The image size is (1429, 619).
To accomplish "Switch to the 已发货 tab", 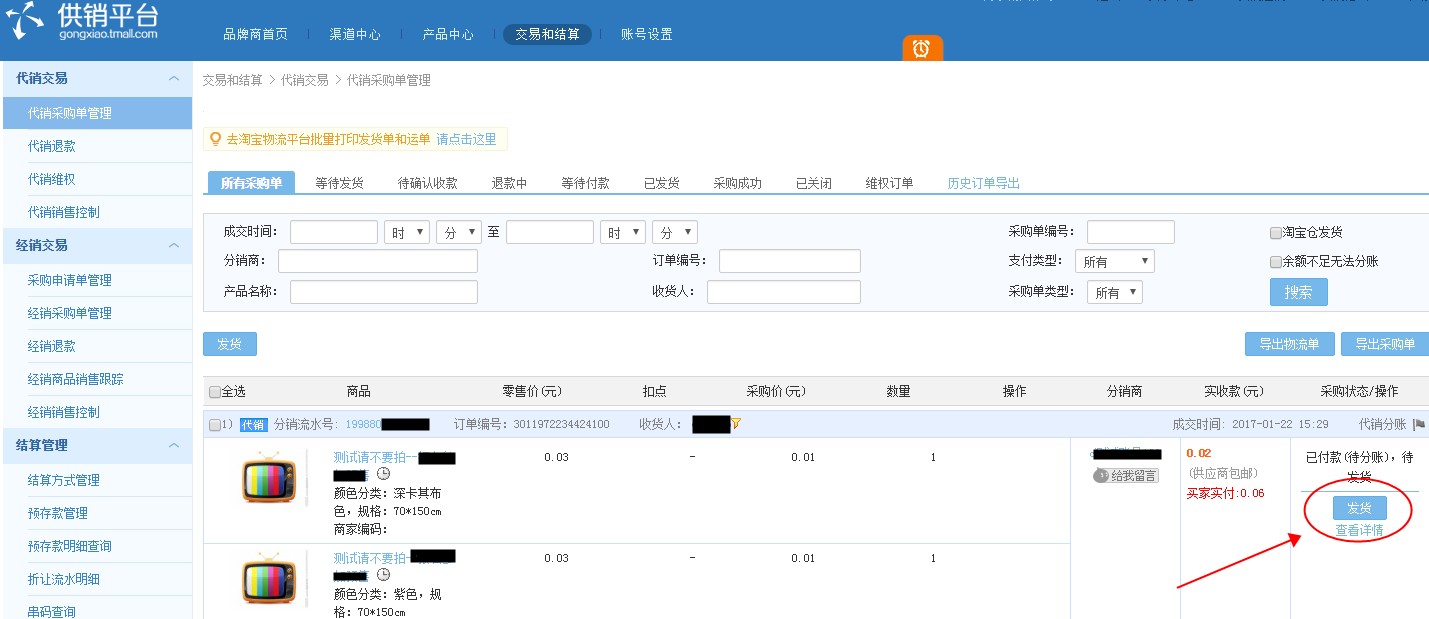I will click(662, 184).
